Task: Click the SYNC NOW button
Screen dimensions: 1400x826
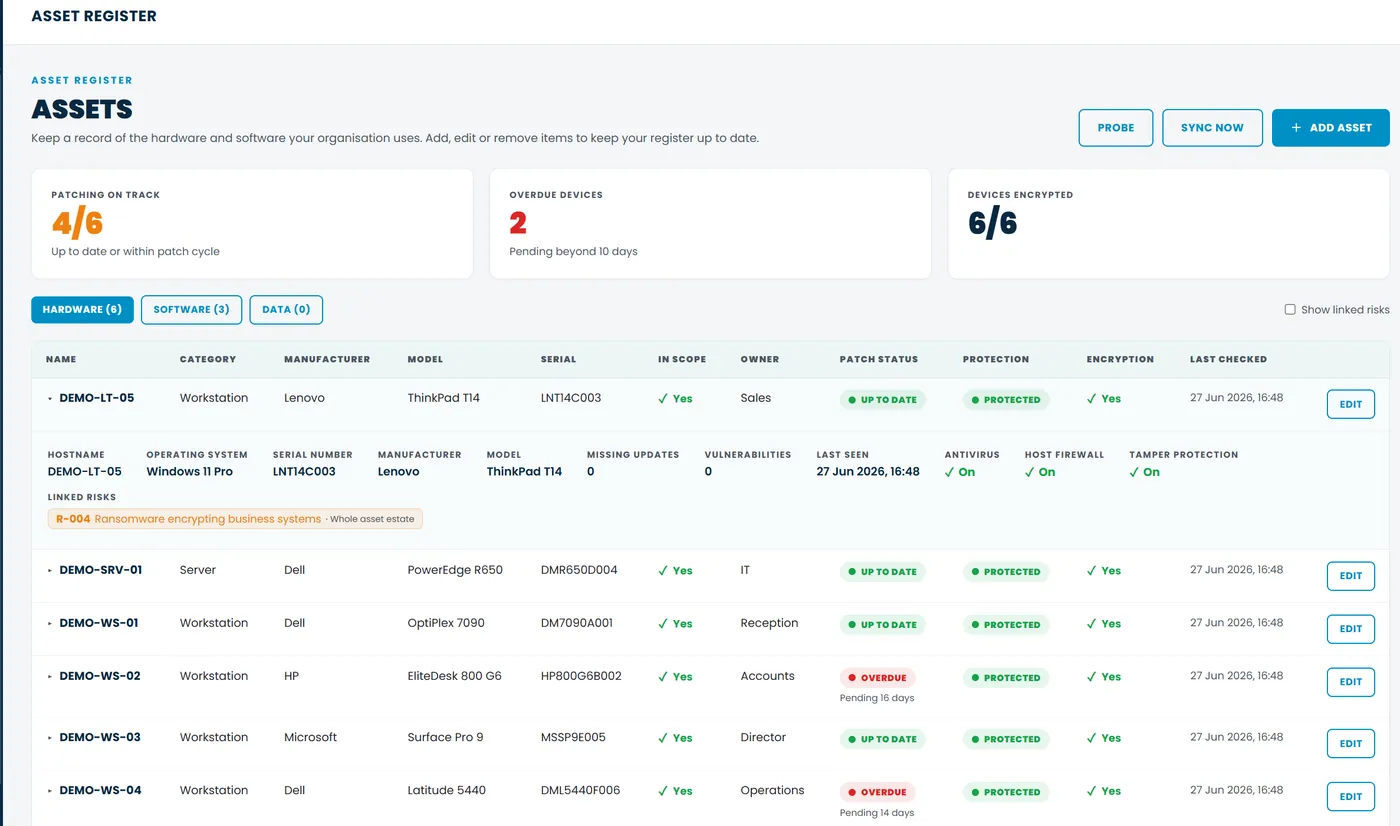Action: 1212,128
